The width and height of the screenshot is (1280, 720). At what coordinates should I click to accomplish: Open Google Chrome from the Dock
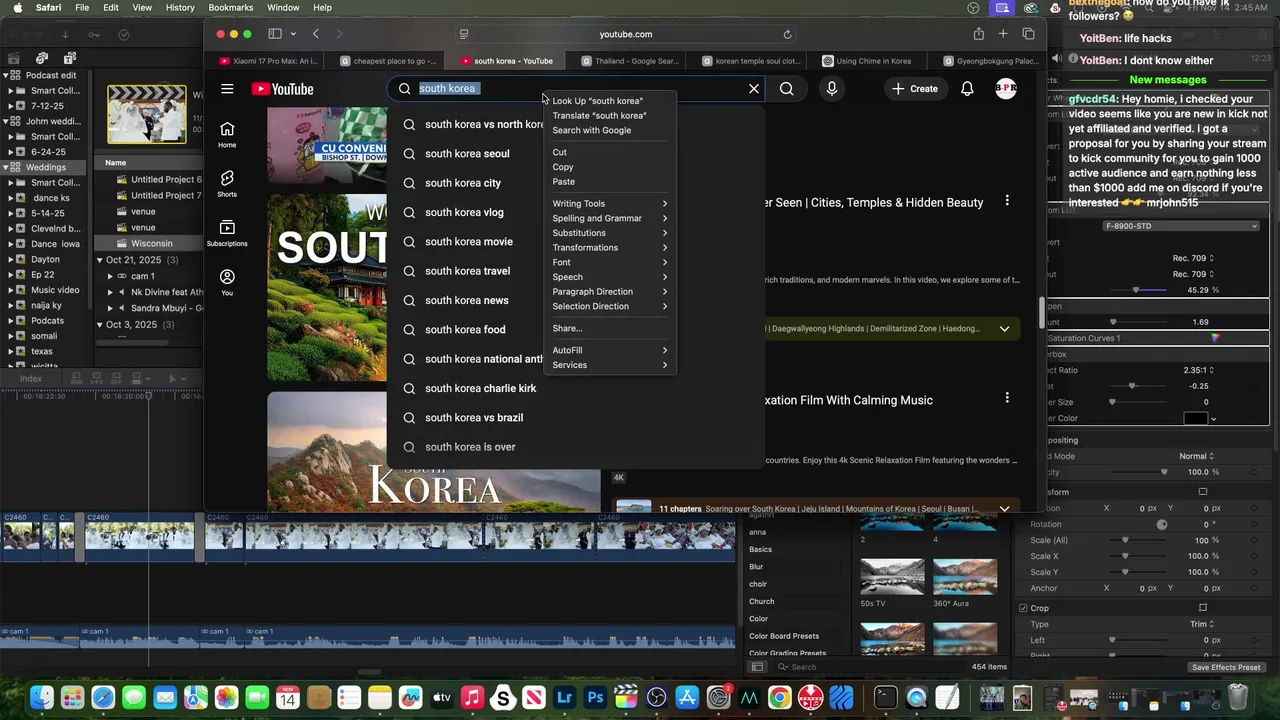click(x=780, y=697)
